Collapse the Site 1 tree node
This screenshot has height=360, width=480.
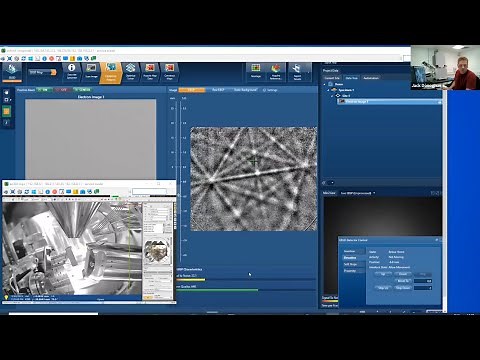pos(332,96)
